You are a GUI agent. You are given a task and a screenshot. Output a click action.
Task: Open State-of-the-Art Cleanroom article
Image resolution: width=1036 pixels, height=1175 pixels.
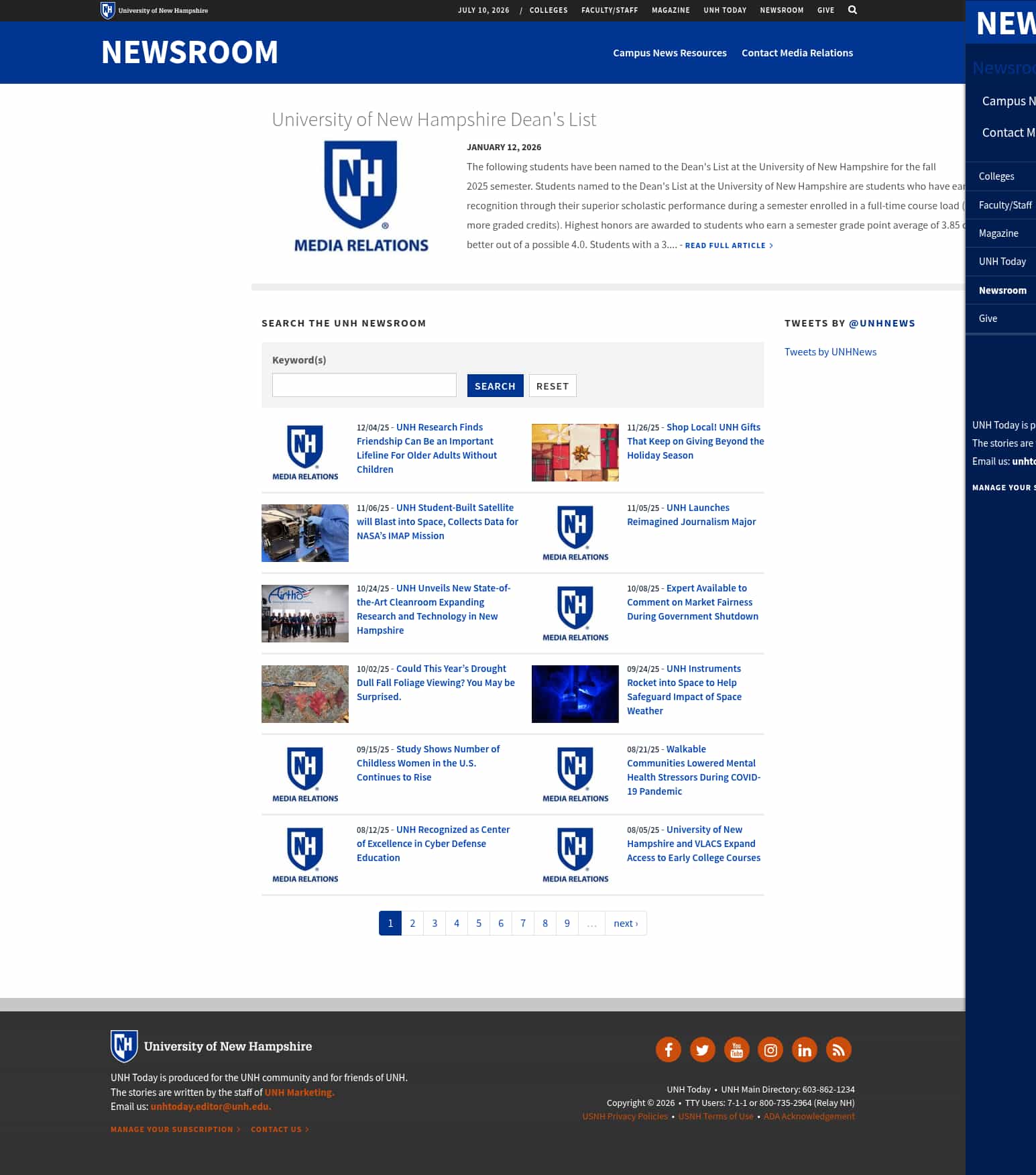click(x=434, y=609)
